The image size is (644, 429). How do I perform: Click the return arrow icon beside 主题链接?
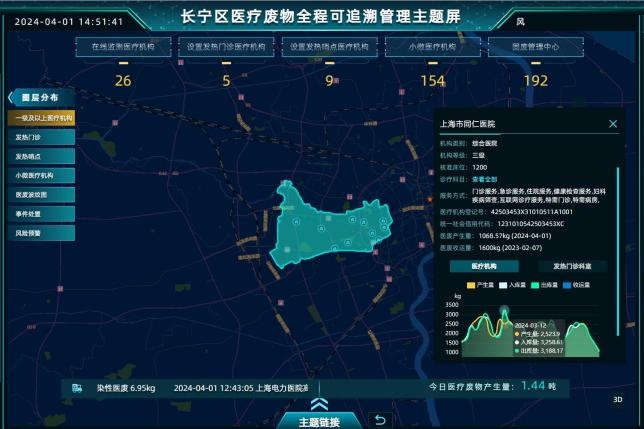(380, 420)
